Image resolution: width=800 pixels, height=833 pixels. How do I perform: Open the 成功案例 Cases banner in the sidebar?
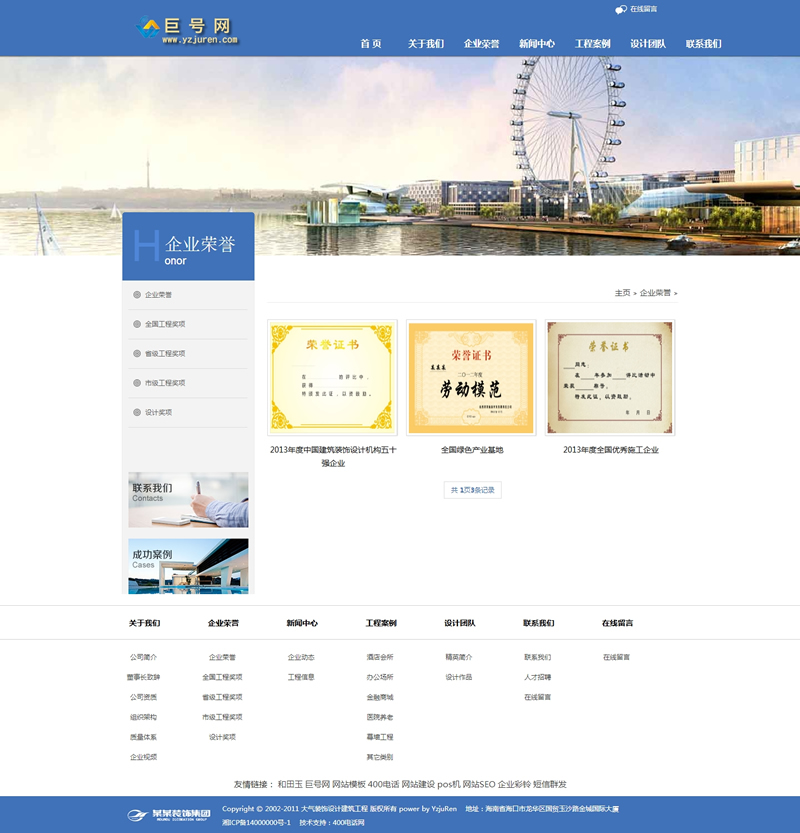pos(188,566)
